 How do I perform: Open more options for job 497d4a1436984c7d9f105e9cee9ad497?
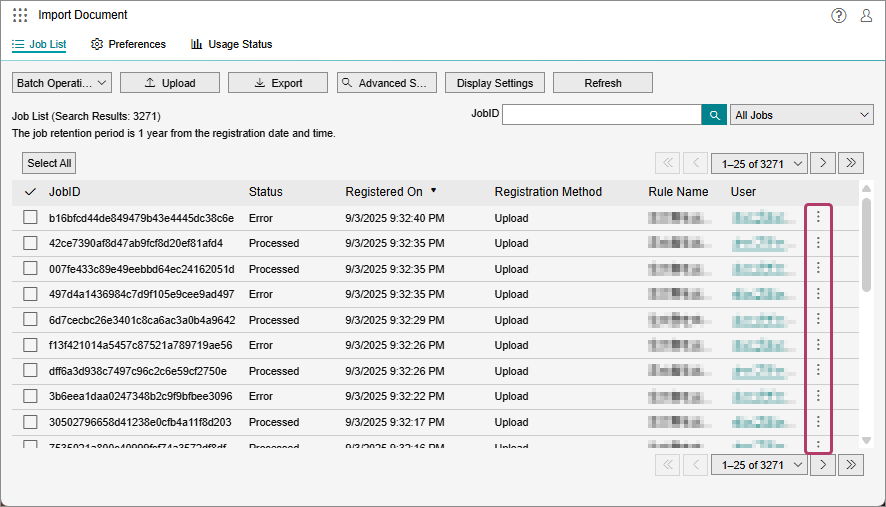pos(818,293)
